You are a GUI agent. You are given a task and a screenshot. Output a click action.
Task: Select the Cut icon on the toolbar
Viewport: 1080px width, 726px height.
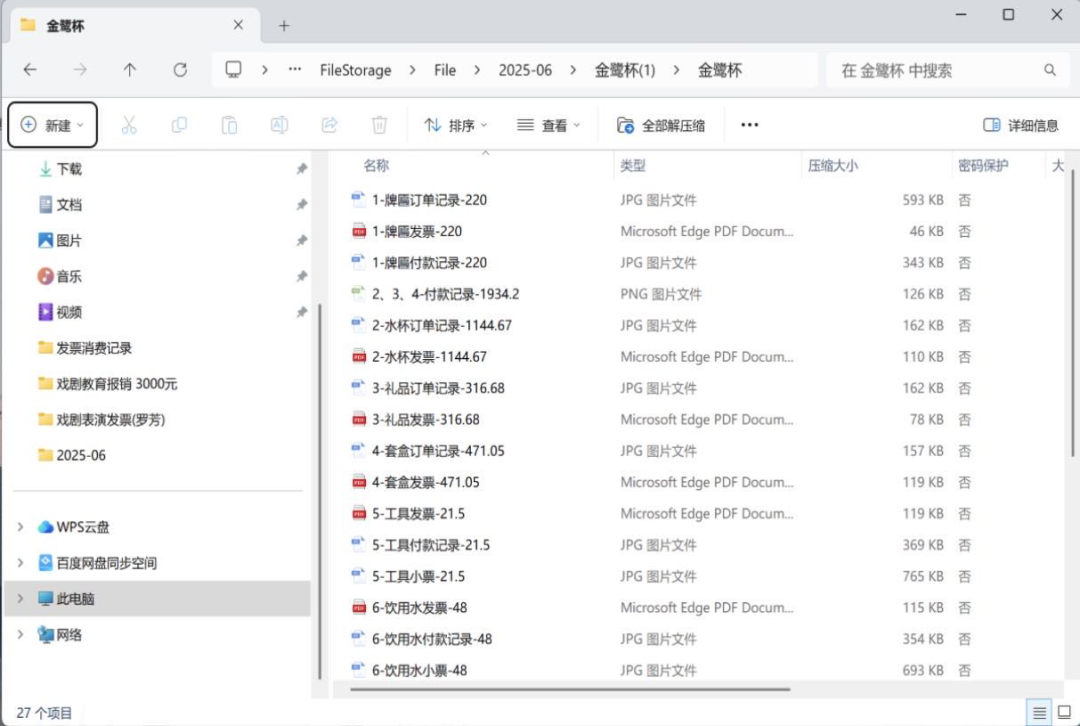129,124
